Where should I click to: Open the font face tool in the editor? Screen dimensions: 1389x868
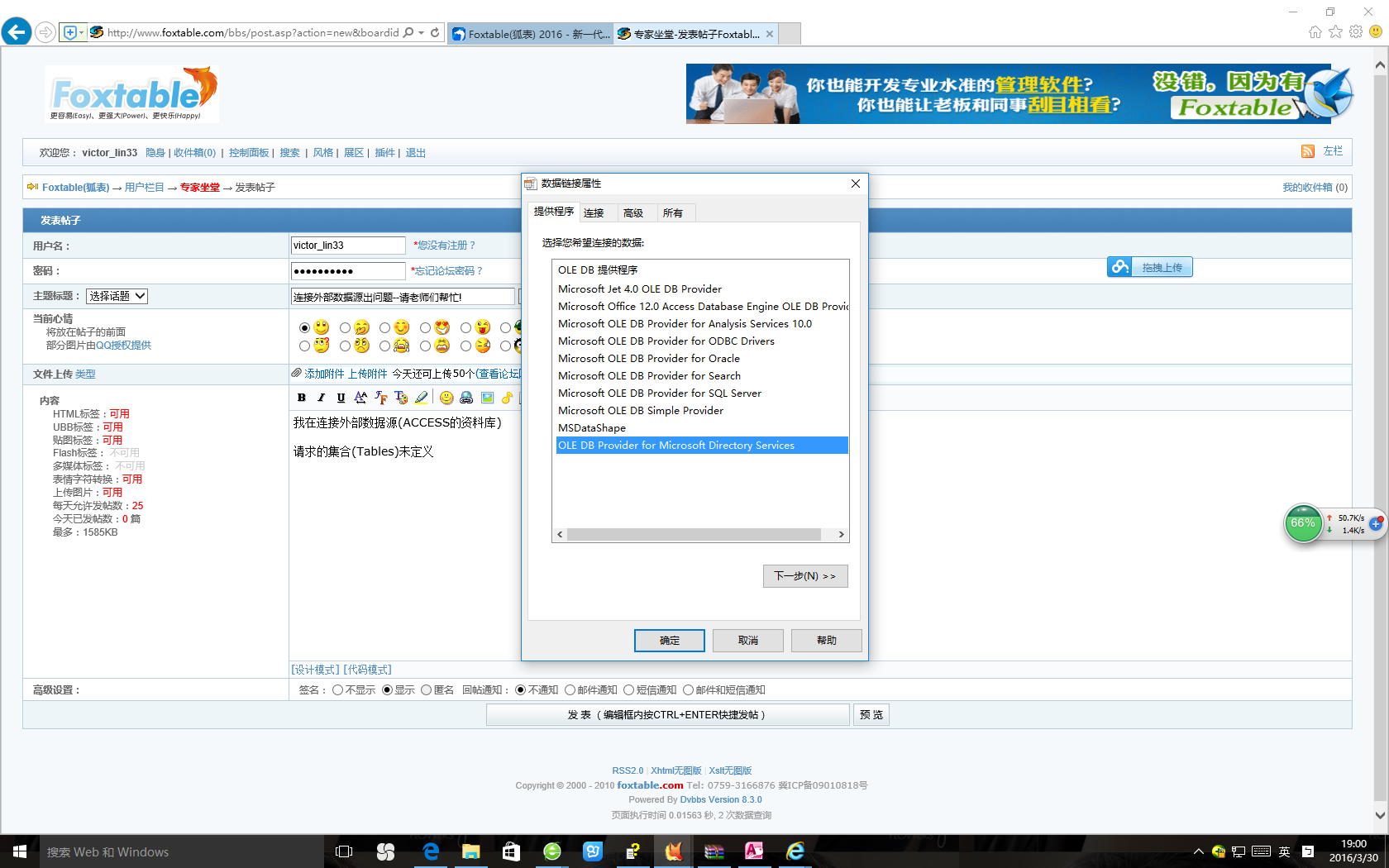coord(381,398)
